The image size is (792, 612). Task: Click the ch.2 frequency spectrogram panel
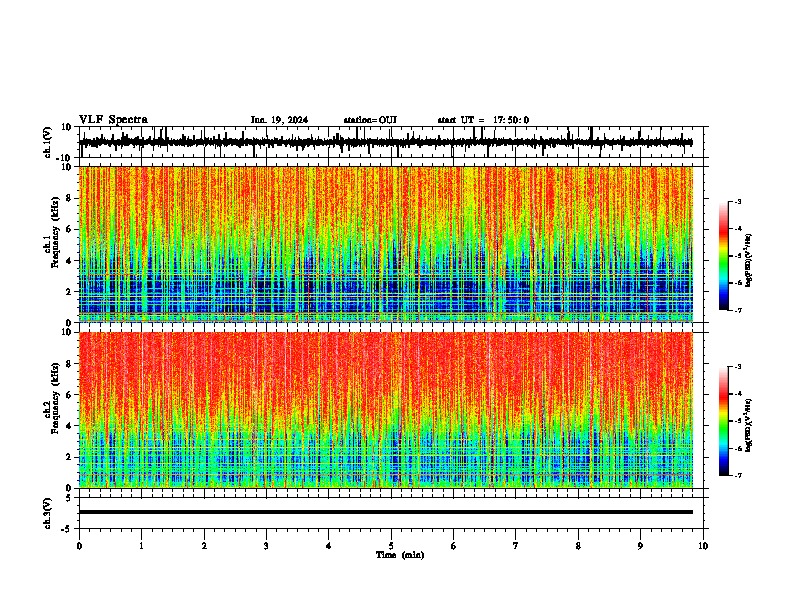386,410
